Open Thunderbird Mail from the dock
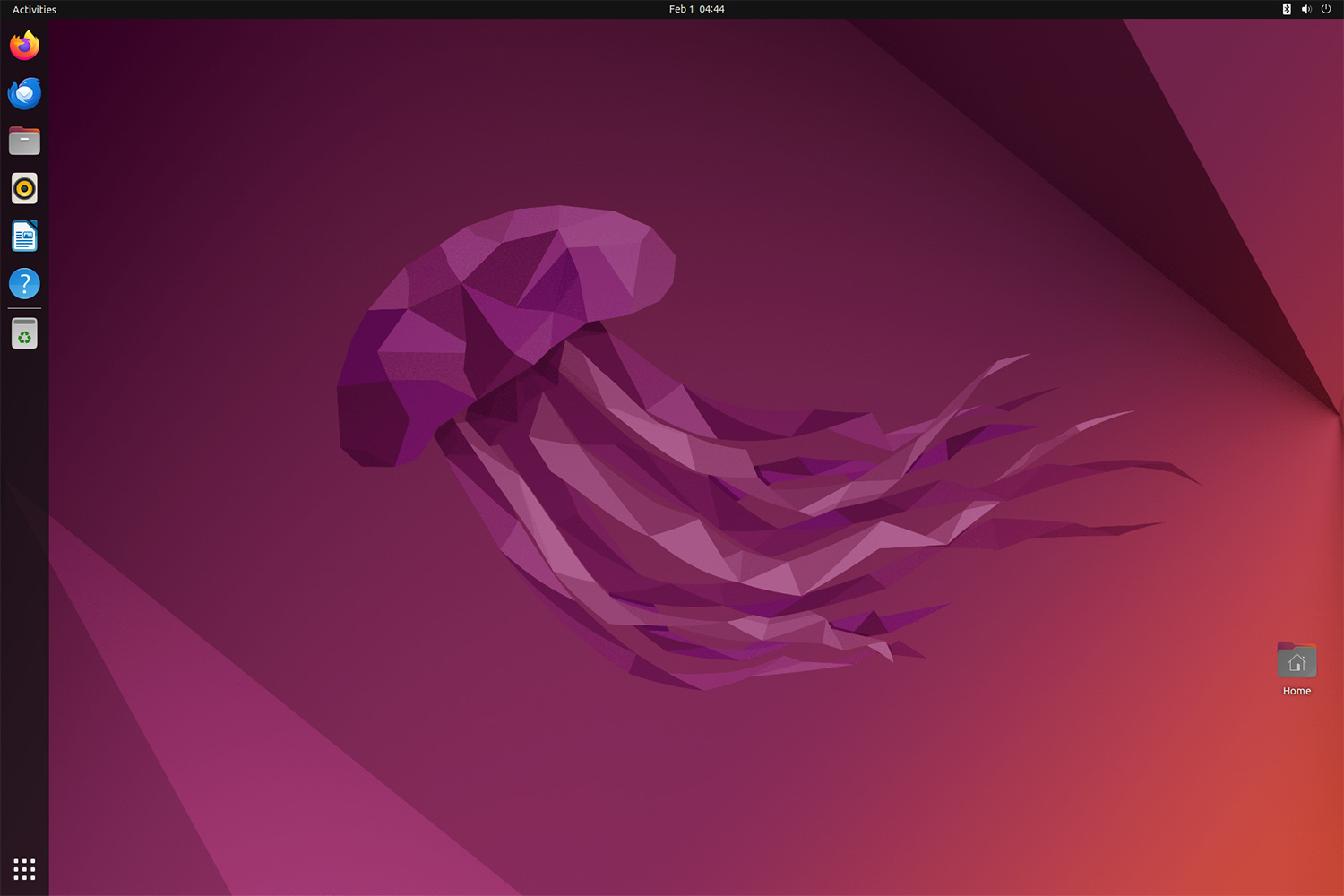The width and height of the screenshot is (1344, 896). tap(24, 93)
